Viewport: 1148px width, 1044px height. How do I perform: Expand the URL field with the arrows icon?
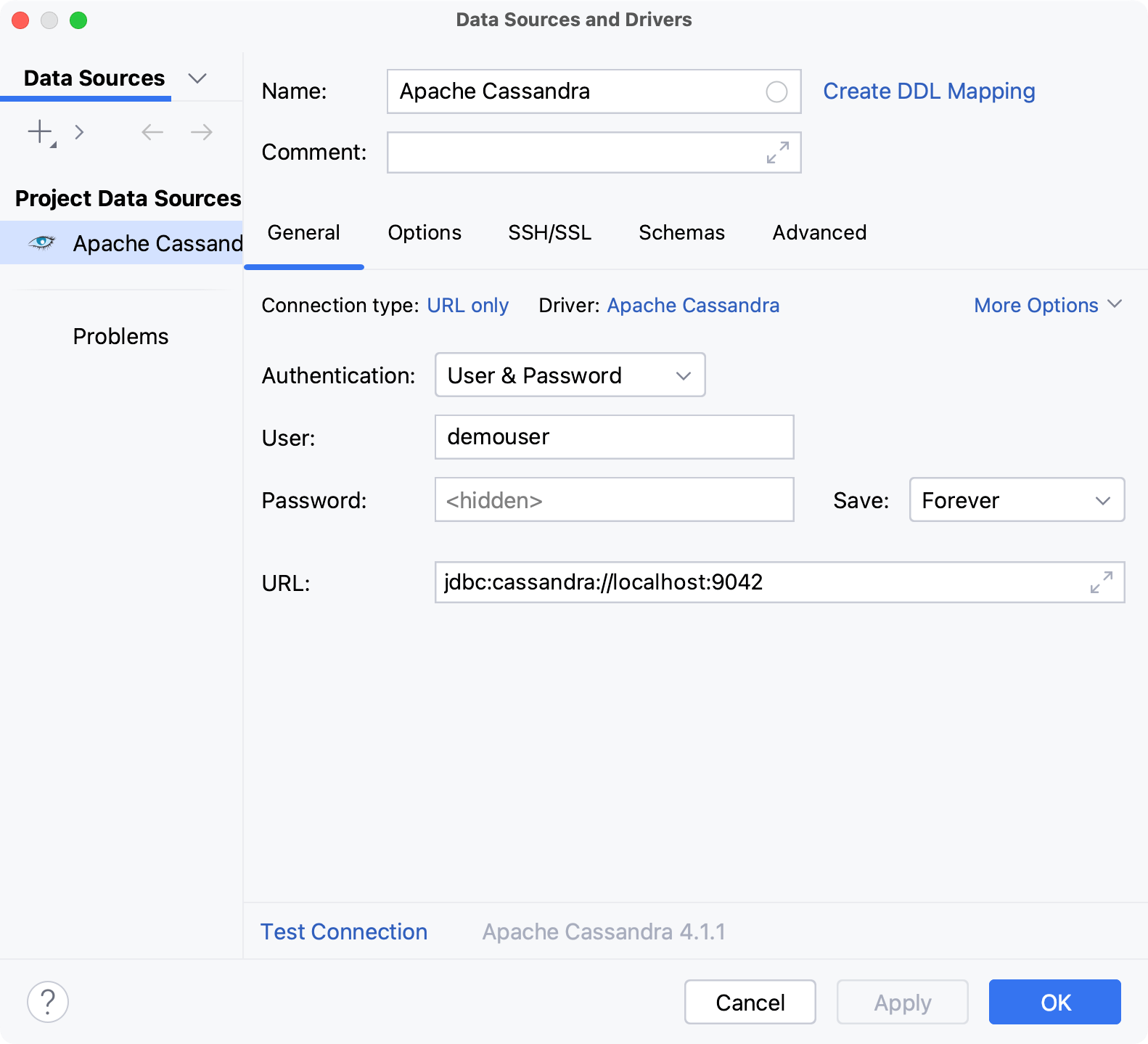[x=1102, y=582]
